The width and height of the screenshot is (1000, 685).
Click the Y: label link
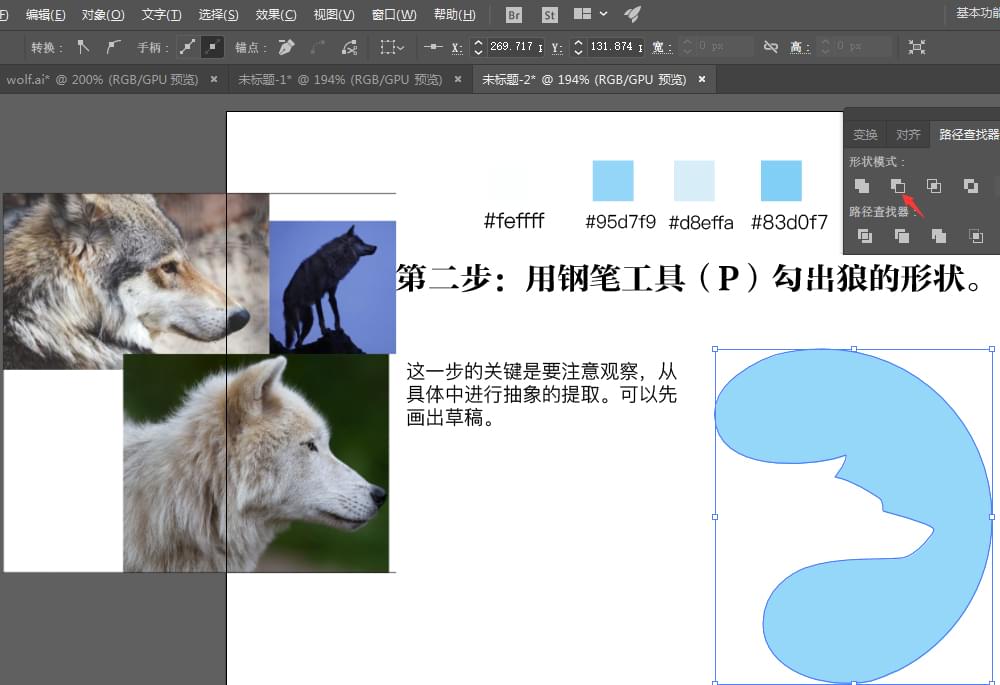coord(557,48)
